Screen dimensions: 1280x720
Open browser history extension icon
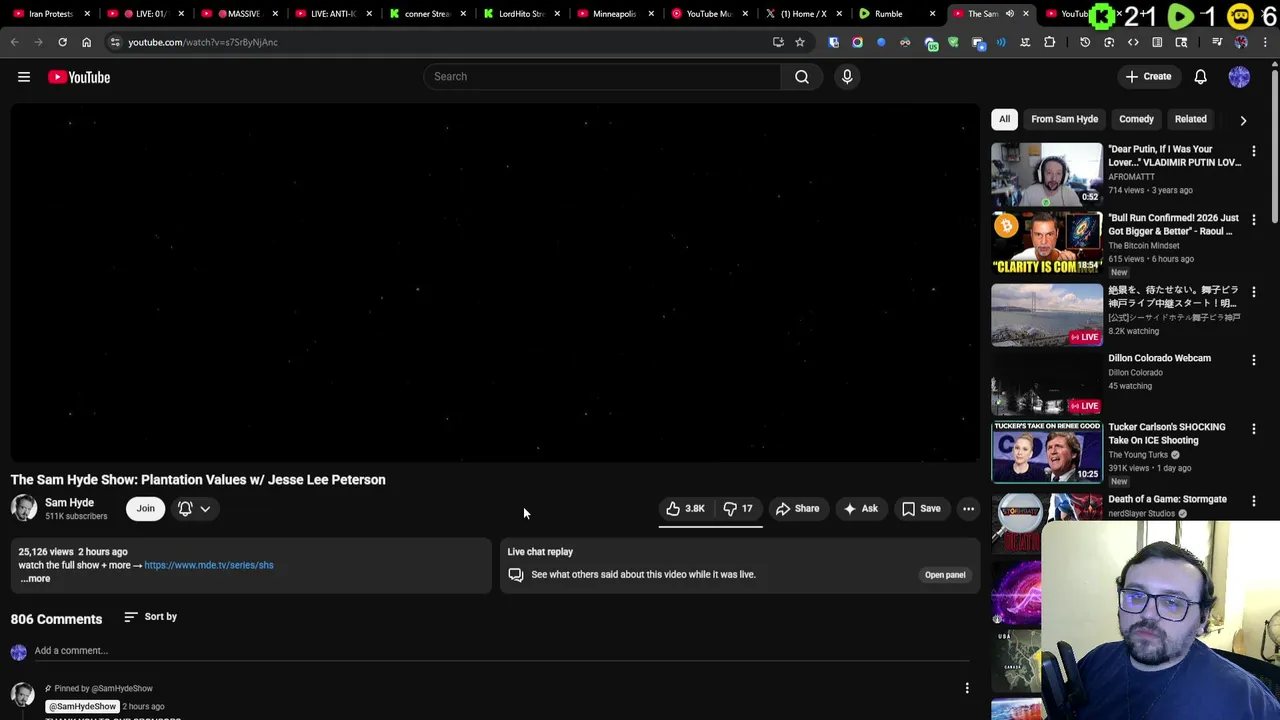(1085, 42)
